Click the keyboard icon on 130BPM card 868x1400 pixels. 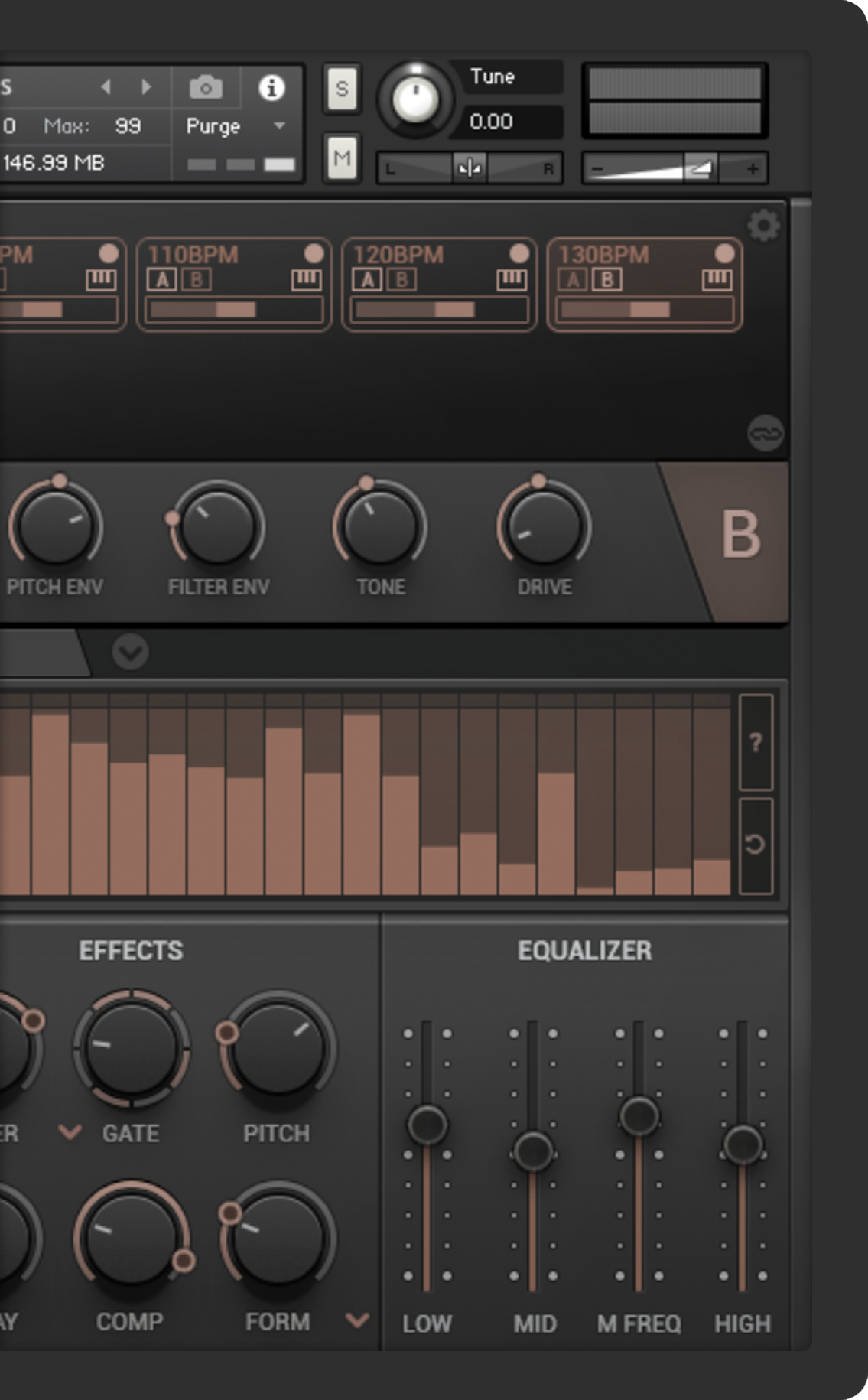(x=717, y=281)
